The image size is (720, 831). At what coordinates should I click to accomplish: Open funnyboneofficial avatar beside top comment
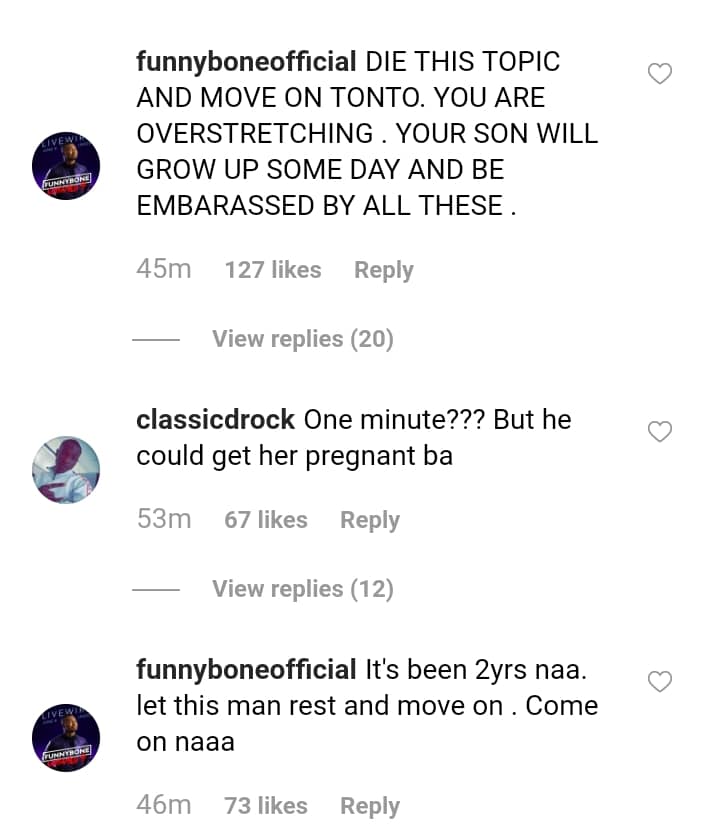click(x=66, y=169)
